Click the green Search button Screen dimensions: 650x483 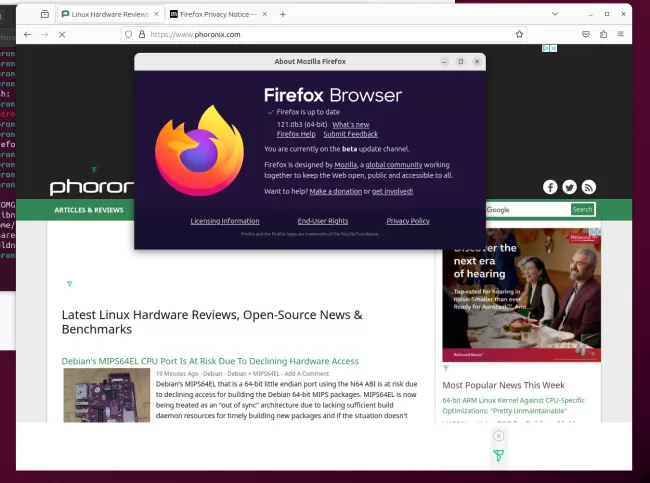point(582,210)
